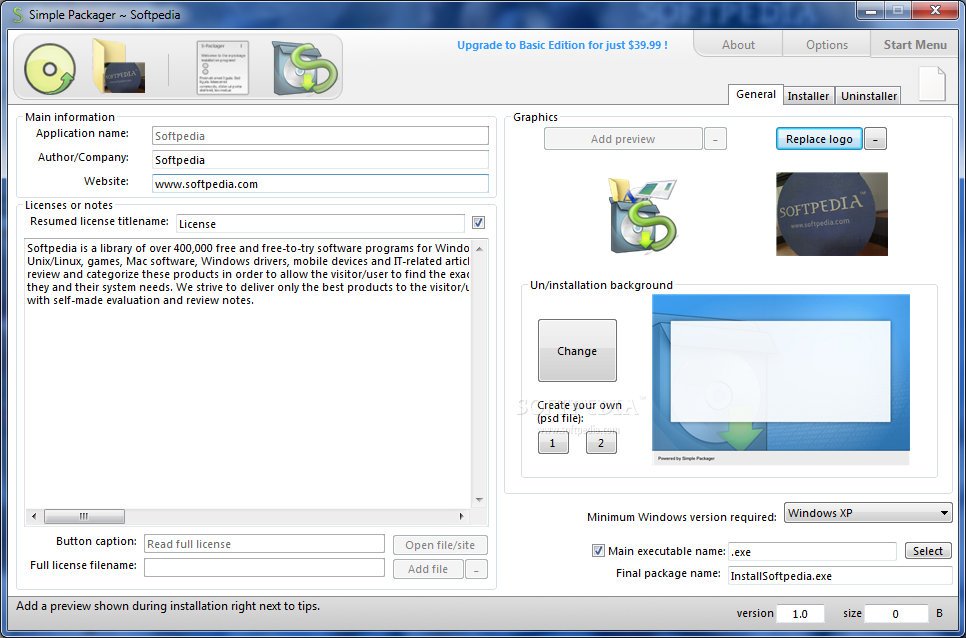
Task: Click the Add file button
Action: coord(428,569)
